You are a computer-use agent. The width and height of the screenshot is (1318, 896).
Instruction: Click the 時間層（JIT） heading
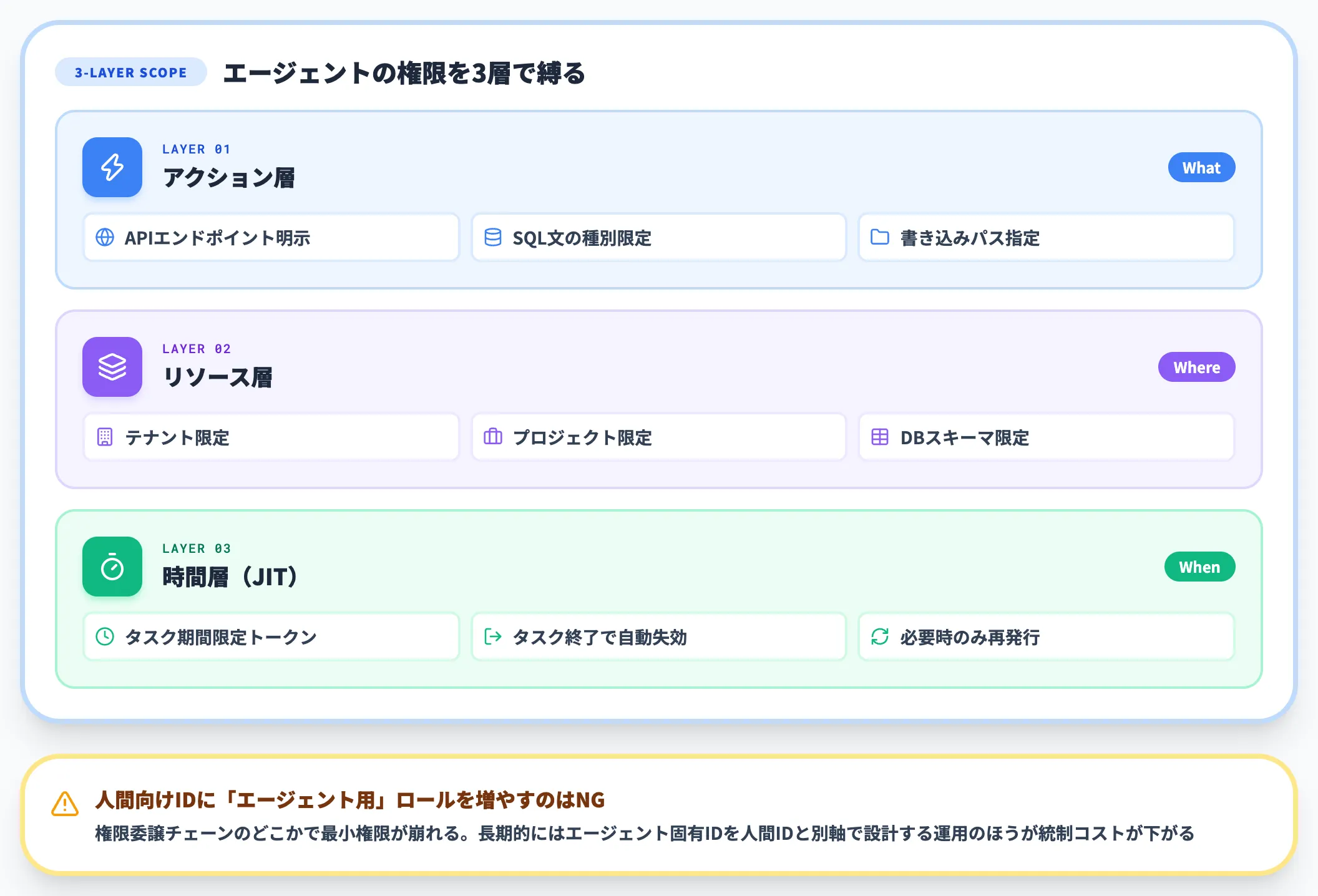click(x=230, y=577)
